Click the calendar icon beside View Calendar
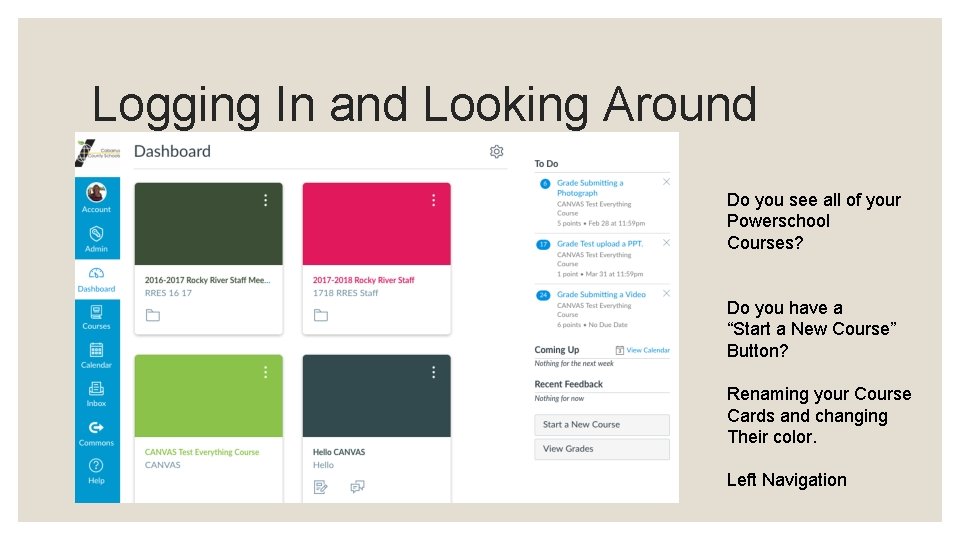960x540 pixels. tap(620, 350)
